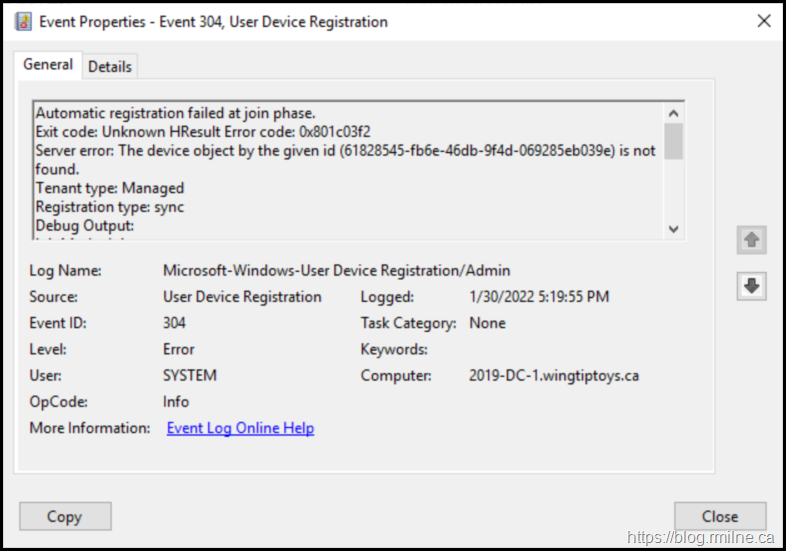Close dialog with title bar X

pyautogui.click(x=763, y=21)
